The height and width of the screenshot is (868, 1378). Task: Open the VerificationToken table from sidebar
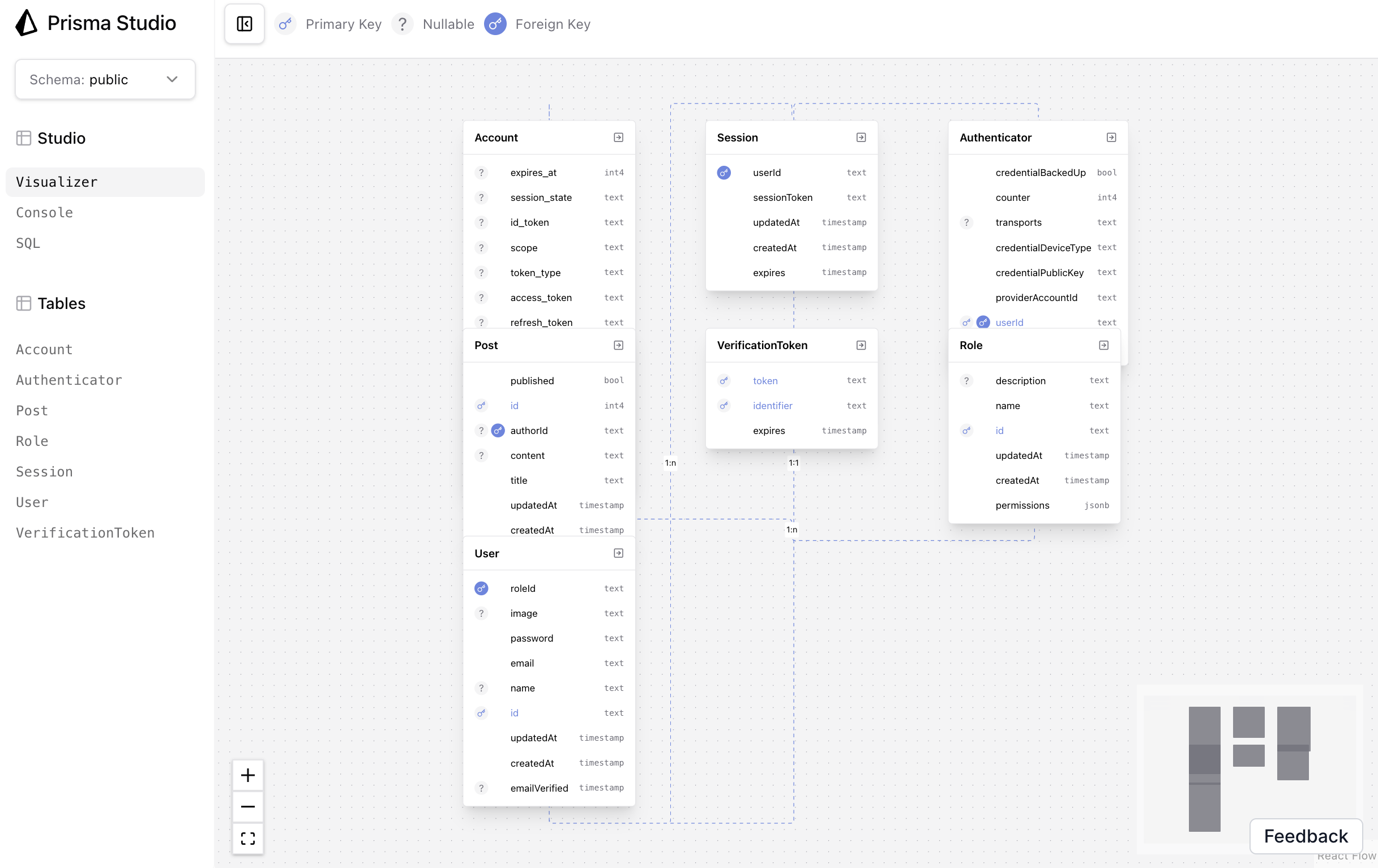85,533
